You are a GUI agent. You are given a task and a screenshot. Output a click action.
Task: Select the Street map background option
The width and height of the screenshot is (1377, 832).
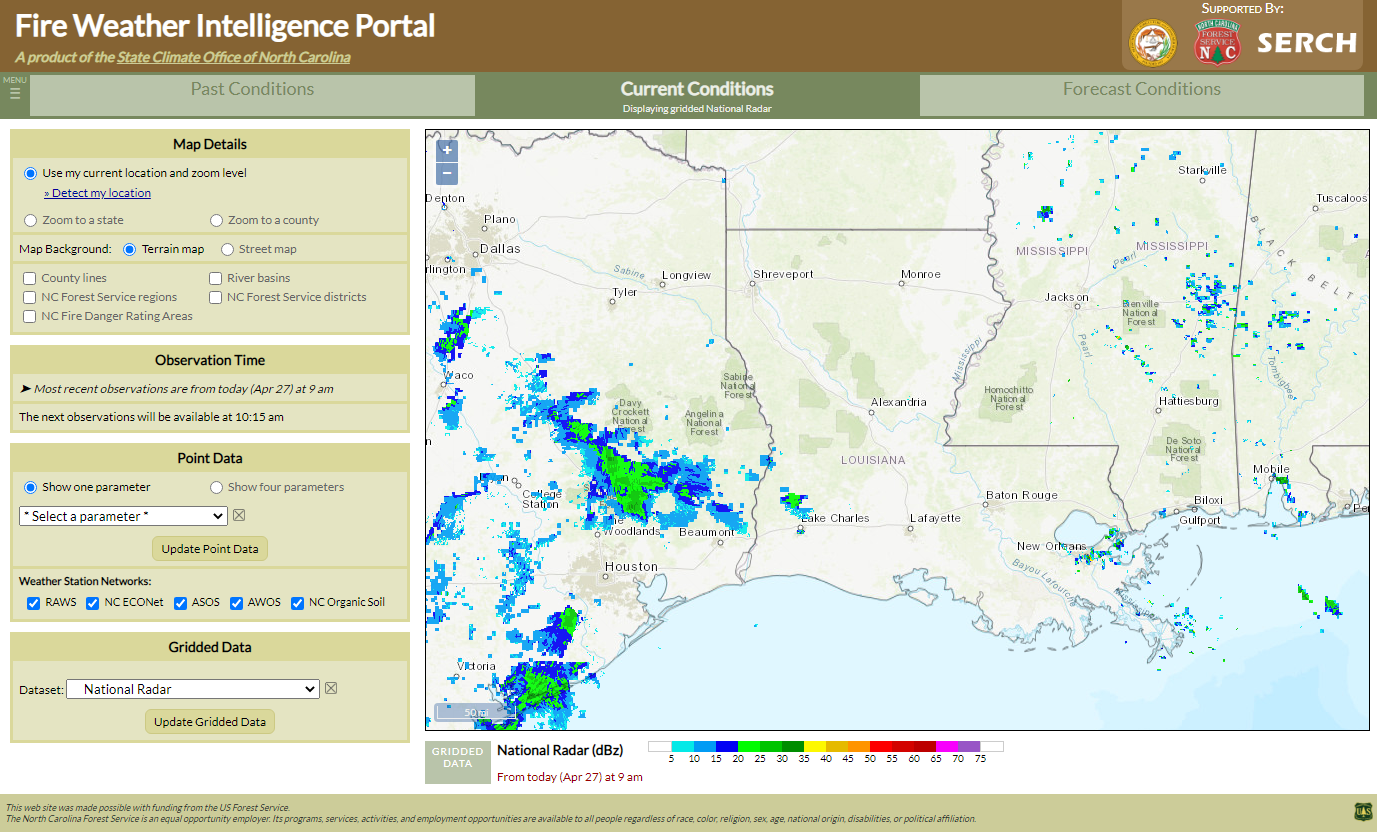[227, 248]
